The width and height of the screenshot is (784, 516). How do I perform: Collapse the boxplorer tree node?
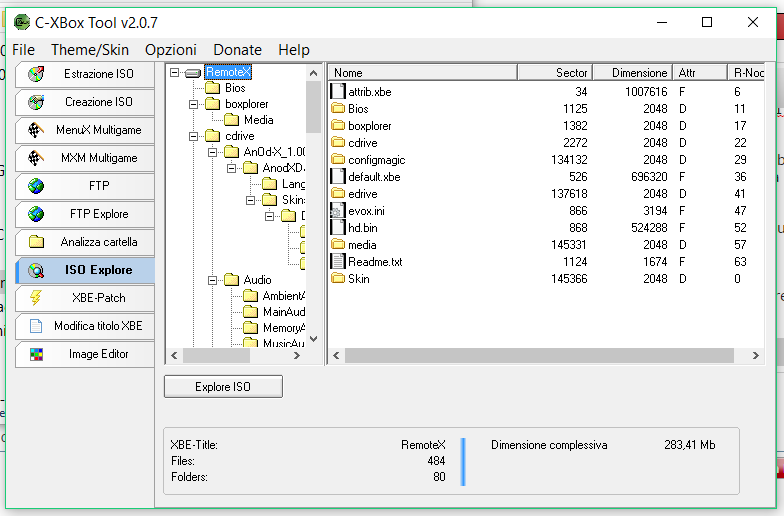point(193,104)
